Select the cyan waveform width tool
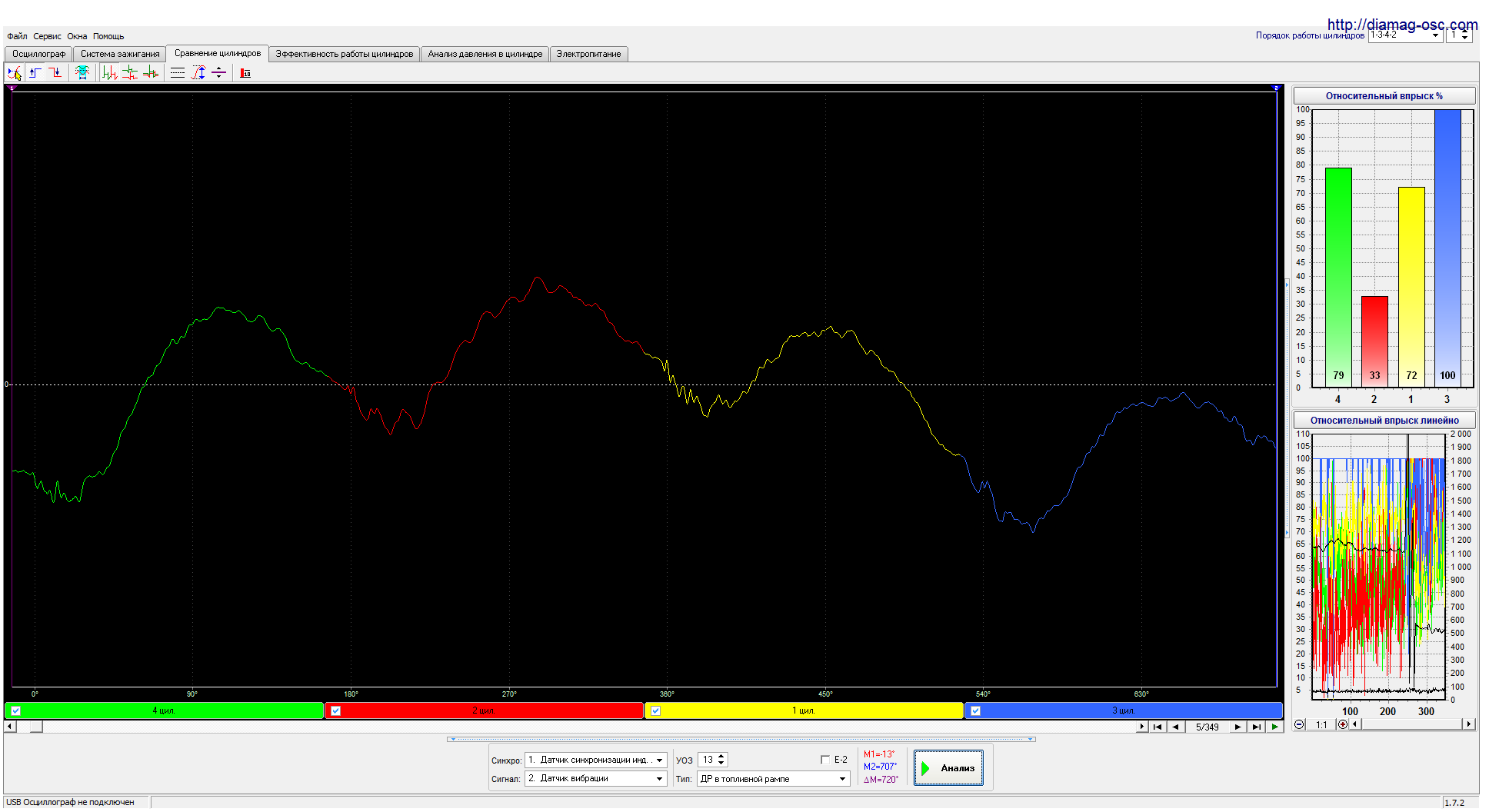This screenshot has width=1489, height=812. [x=82, y=73]
